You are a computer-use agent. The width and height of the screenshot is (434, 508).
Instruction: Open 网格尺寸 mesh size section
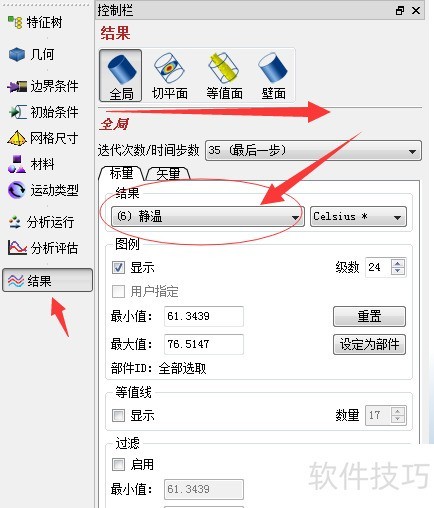tap(43, 138)
